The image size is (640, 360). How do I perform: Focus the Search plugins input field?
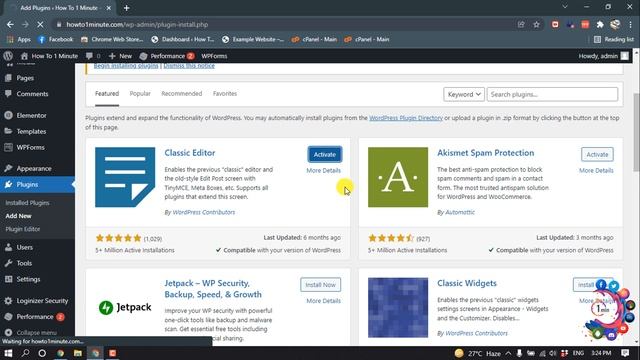(552, 94)
